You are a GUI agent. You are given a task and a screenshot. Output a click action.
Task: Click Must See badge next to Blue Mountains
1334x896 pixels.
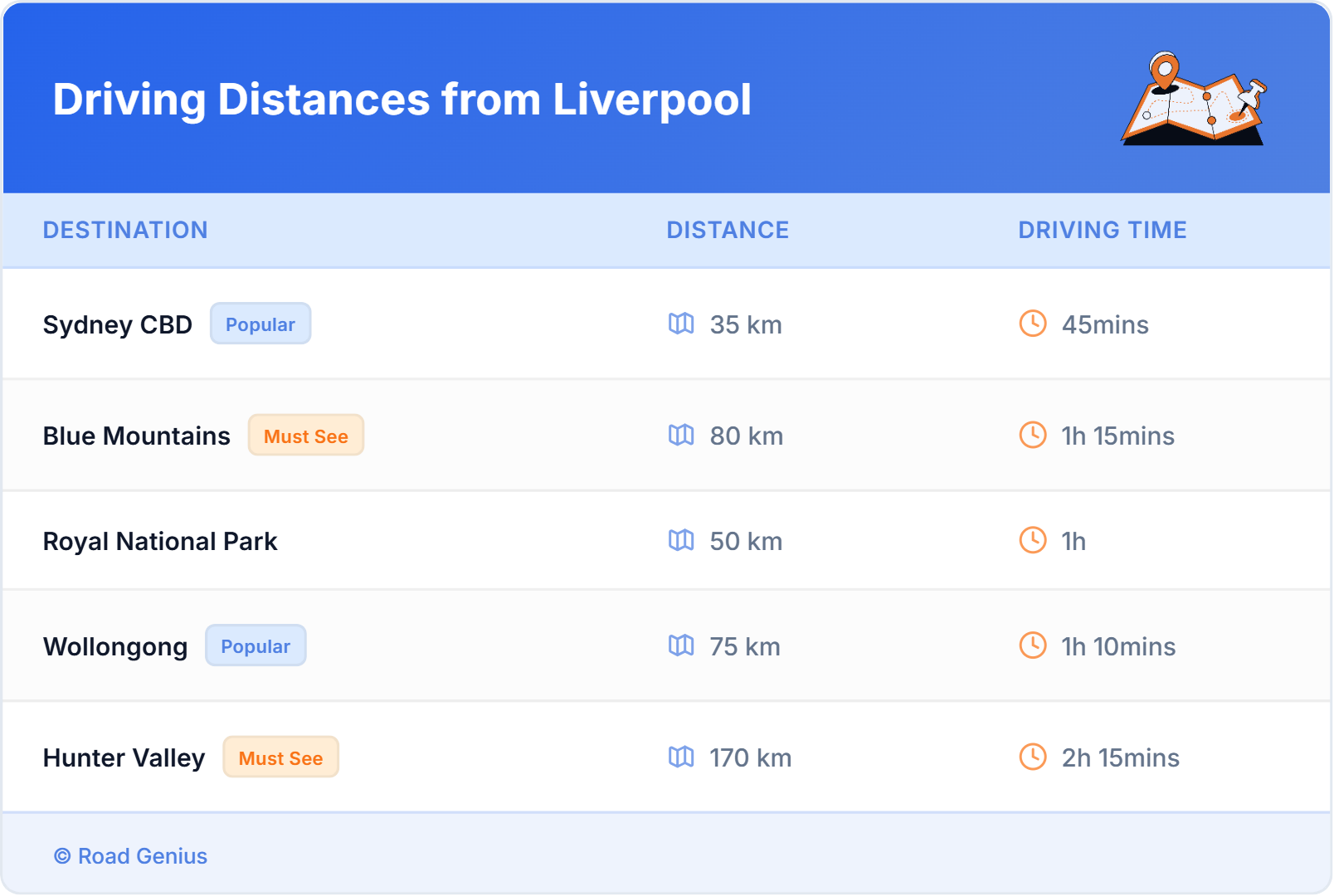[x=306, y=436]
